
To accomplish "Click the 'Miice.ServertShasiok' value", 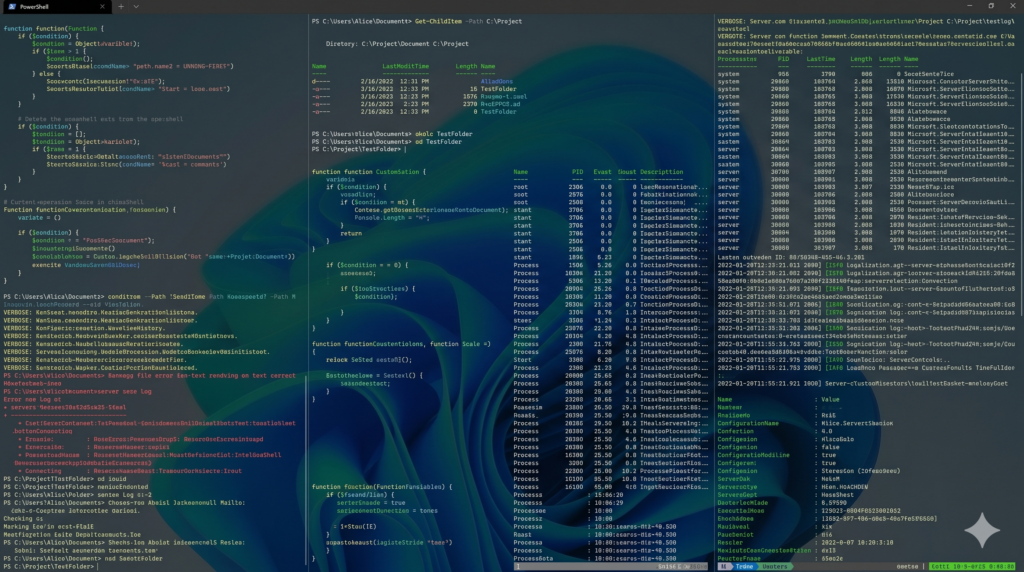I will (x=856, y=423).
